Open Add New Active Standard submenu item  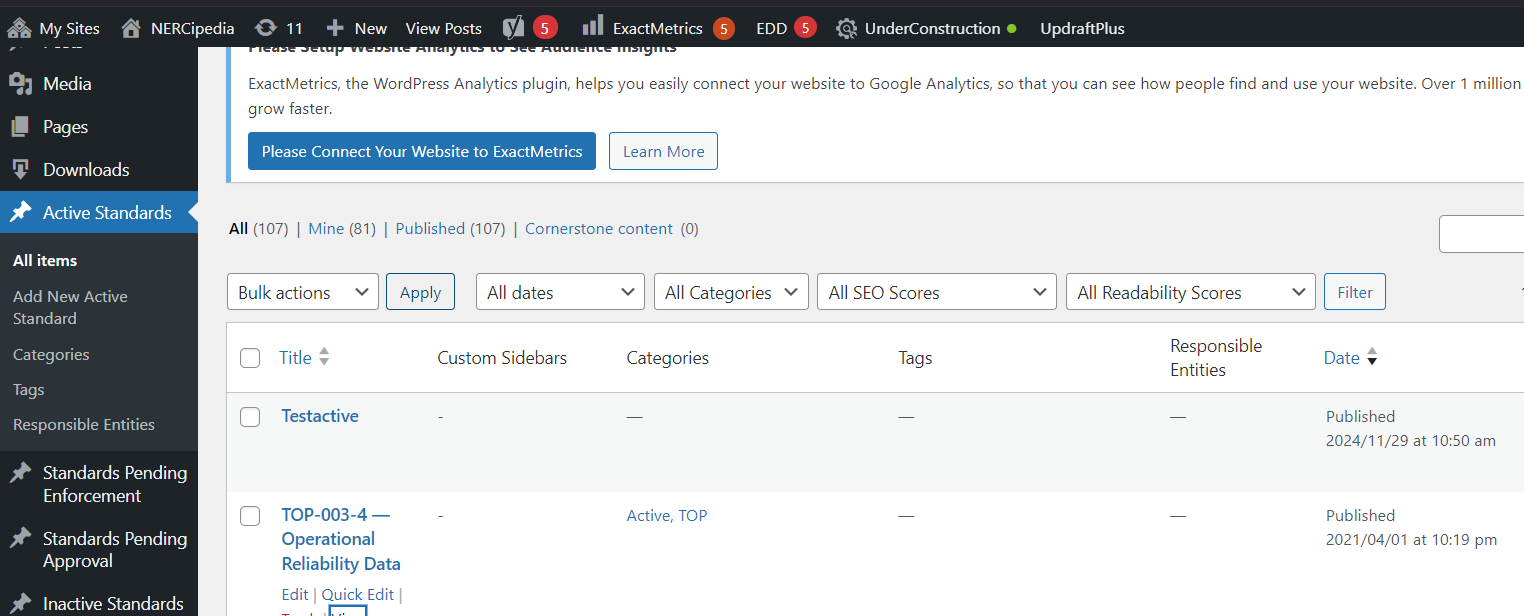pos(70,307)
